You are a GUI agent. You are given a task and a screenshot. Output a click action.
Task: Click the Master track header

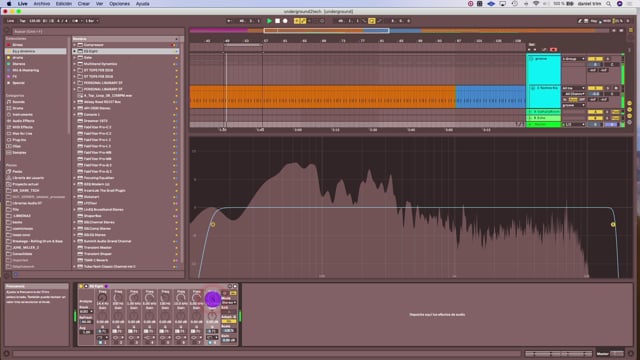click(x=543, y=124)
